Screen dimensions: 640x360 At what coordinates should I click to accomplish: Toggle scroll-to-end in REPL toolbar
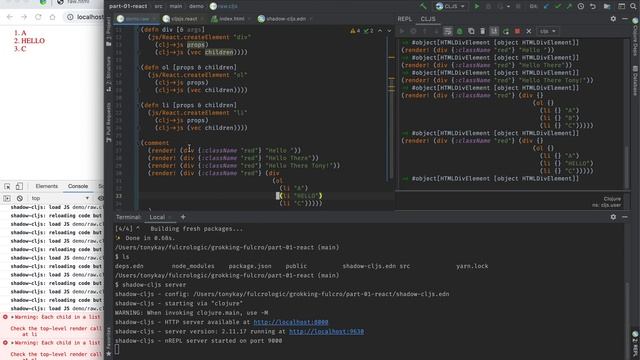pos(494,31)
